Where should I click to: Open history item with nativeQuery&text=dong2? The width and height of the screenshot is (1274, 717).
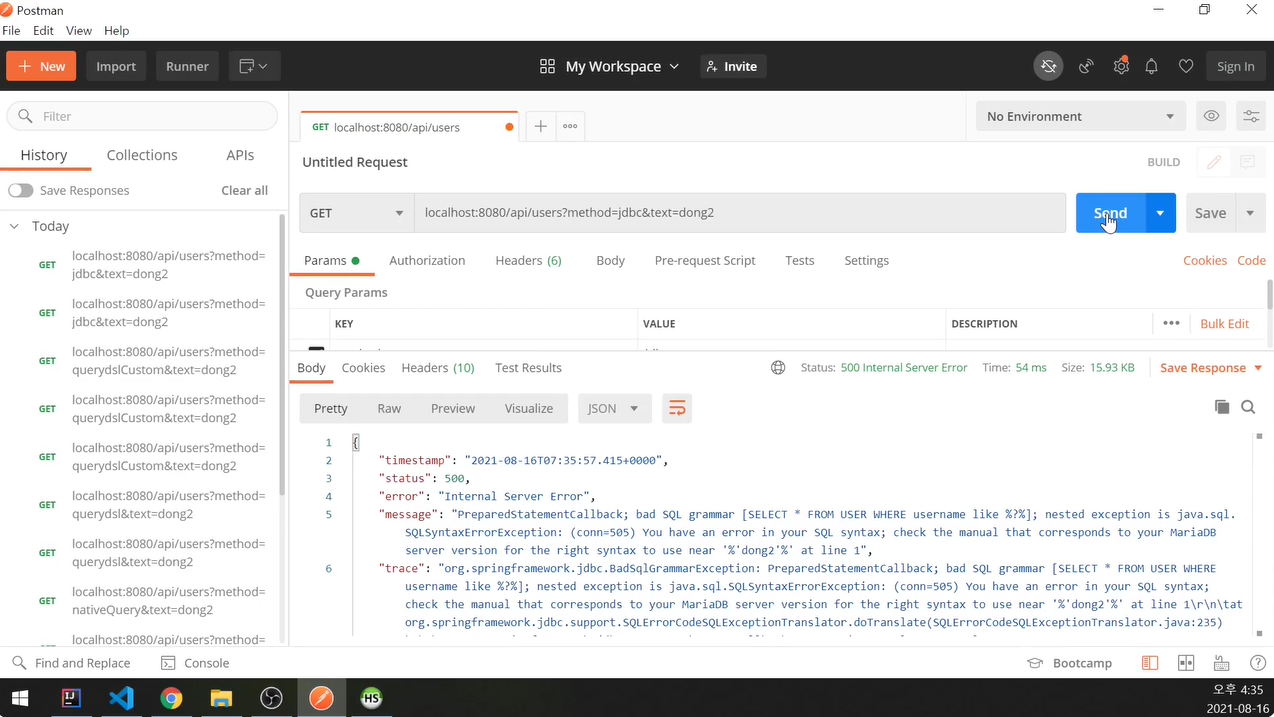pos(168,600)
